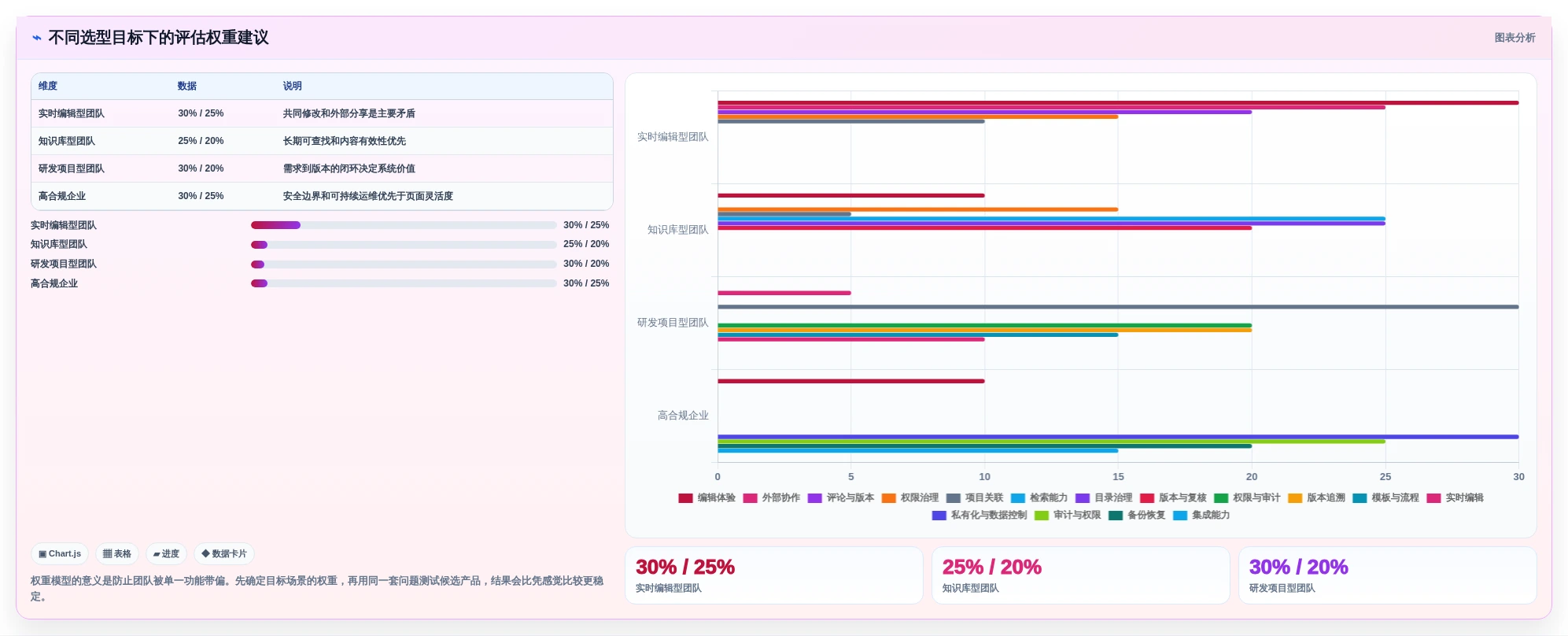
Task: Click the indigo 30-value bar for 高合规企业
Action: 1118,437
